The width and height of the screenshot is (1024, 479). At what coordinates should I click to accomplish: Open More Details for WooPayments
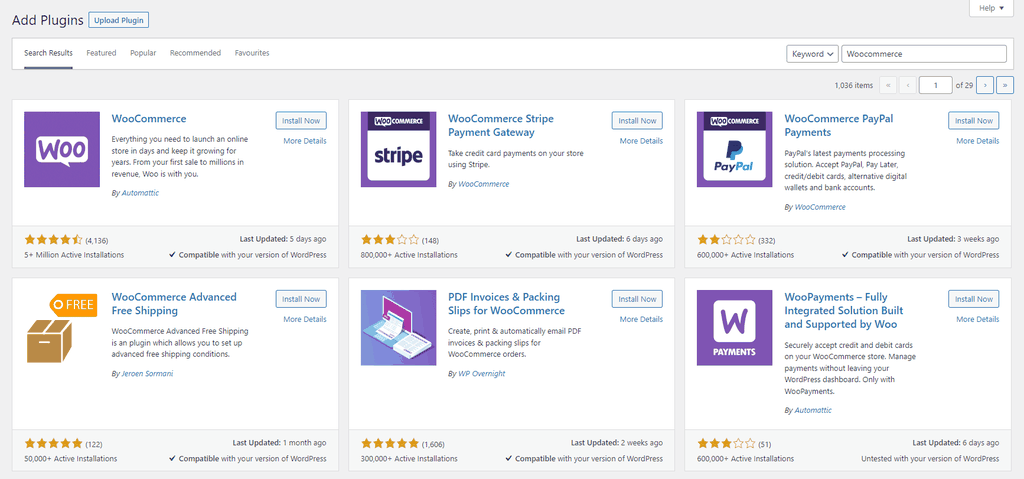pos(978,320)
